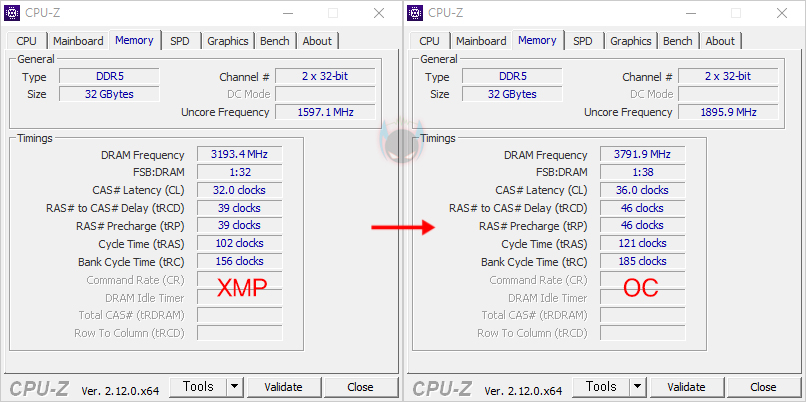
Task: Click the Close button in left window
Action: click(x=360, y=387)
